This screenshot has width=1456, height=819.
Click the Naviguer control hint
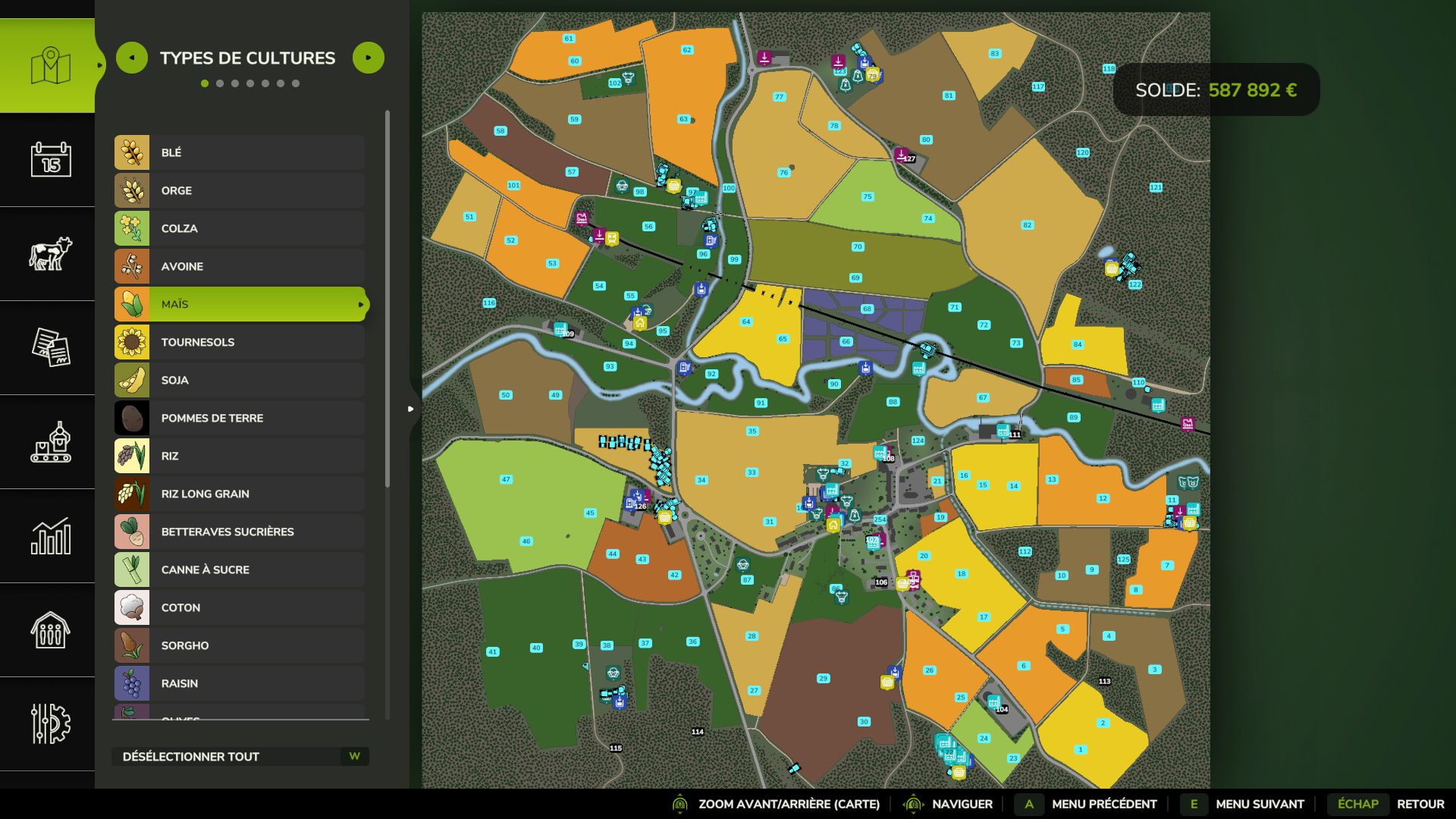click(947, 804)
